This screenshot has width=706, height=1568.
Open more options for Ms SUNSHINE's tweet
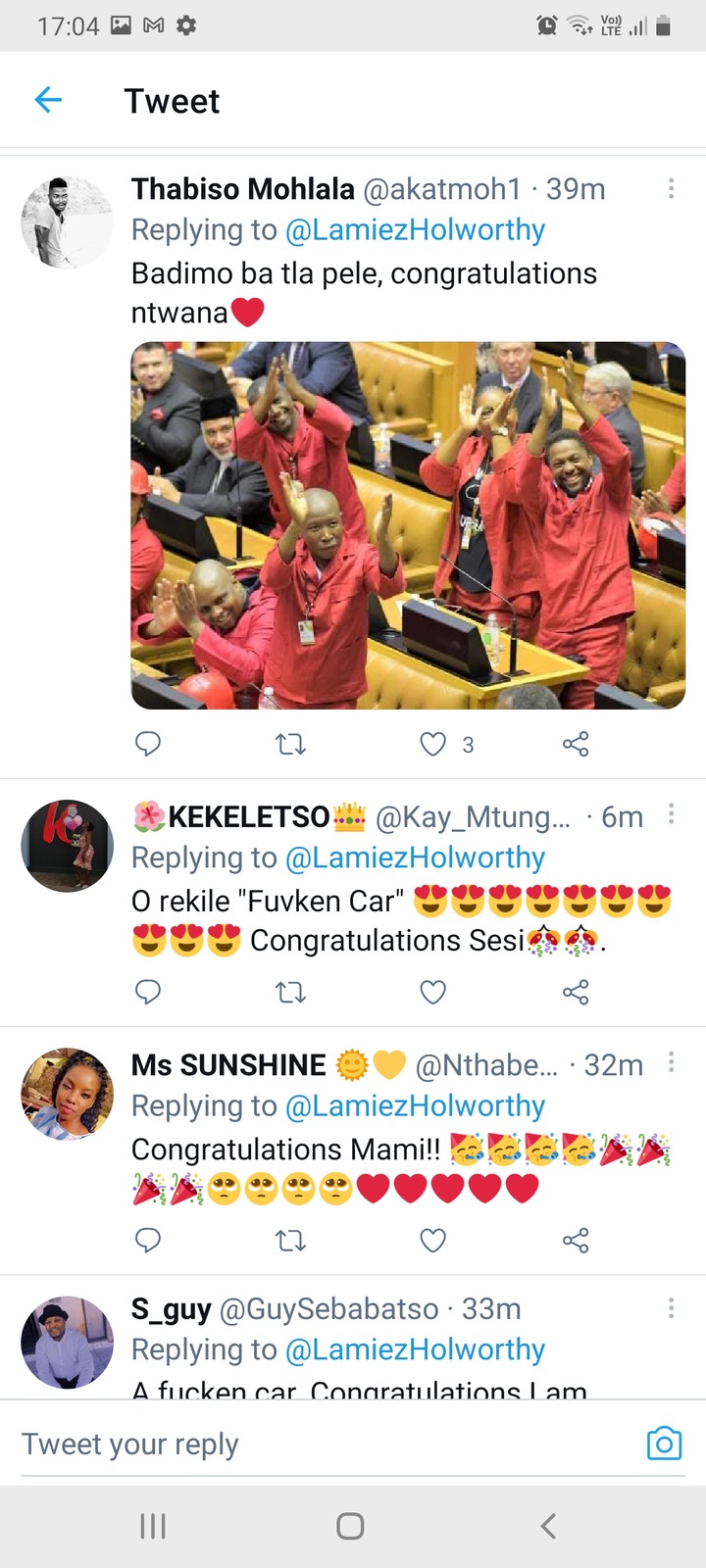pos(671,1061)
